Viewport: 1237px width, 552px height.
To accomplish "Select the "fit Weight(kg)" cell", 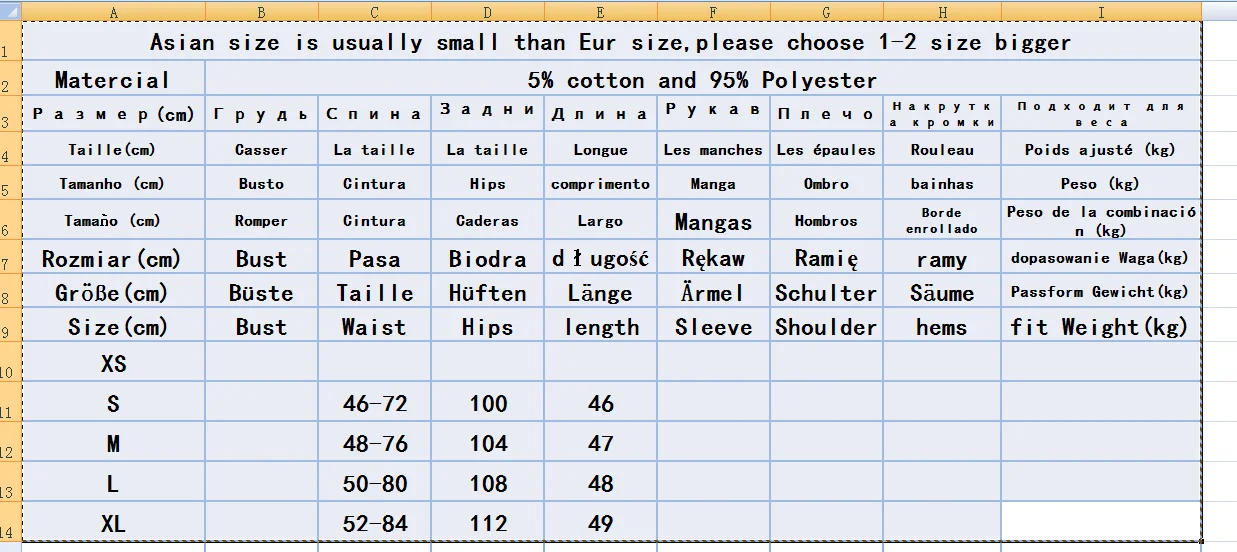I will coord(1099,327).
